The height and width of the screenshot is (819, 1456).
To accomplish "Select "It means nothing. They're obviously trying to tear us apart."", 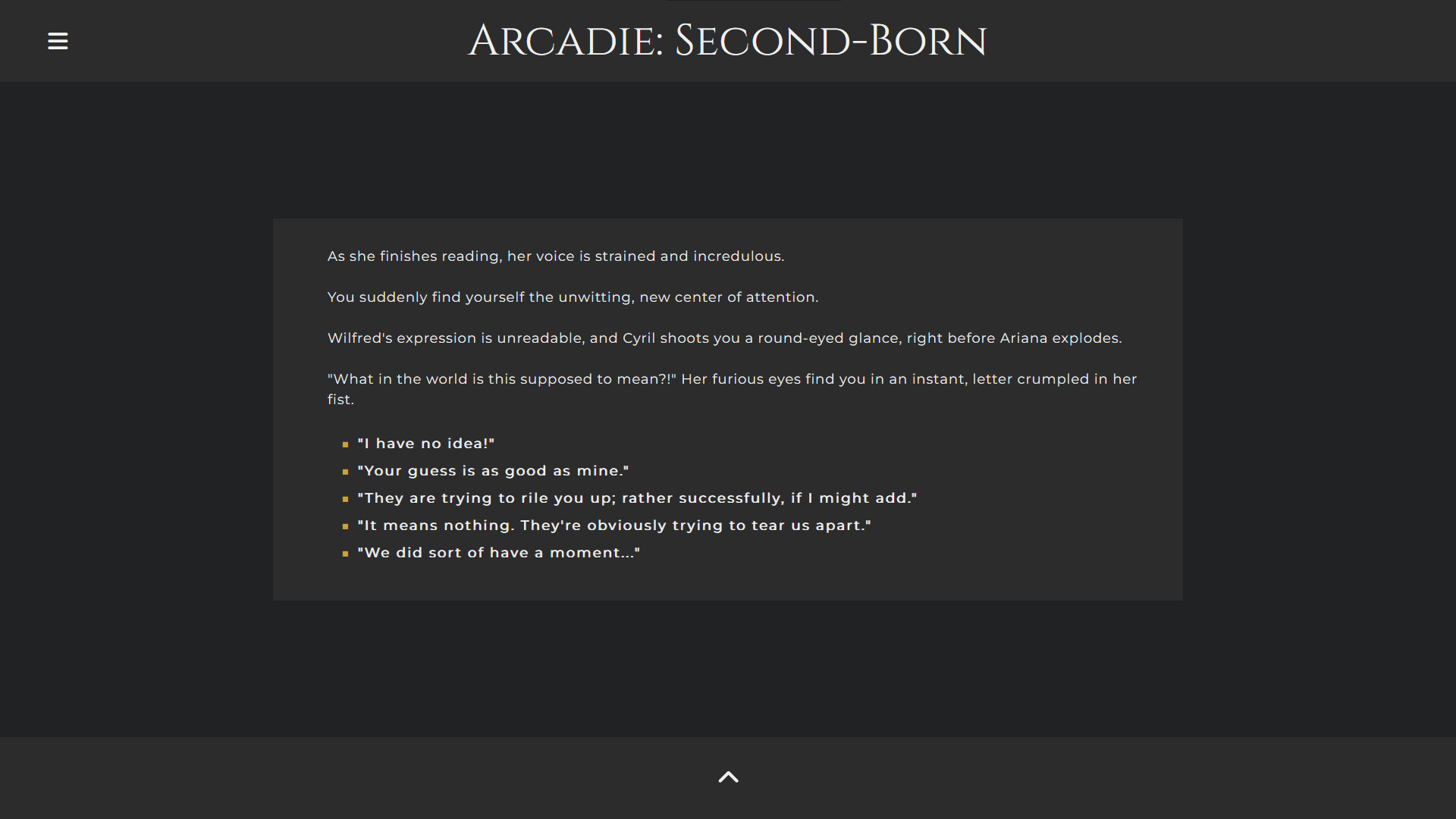I will (614, 526).
